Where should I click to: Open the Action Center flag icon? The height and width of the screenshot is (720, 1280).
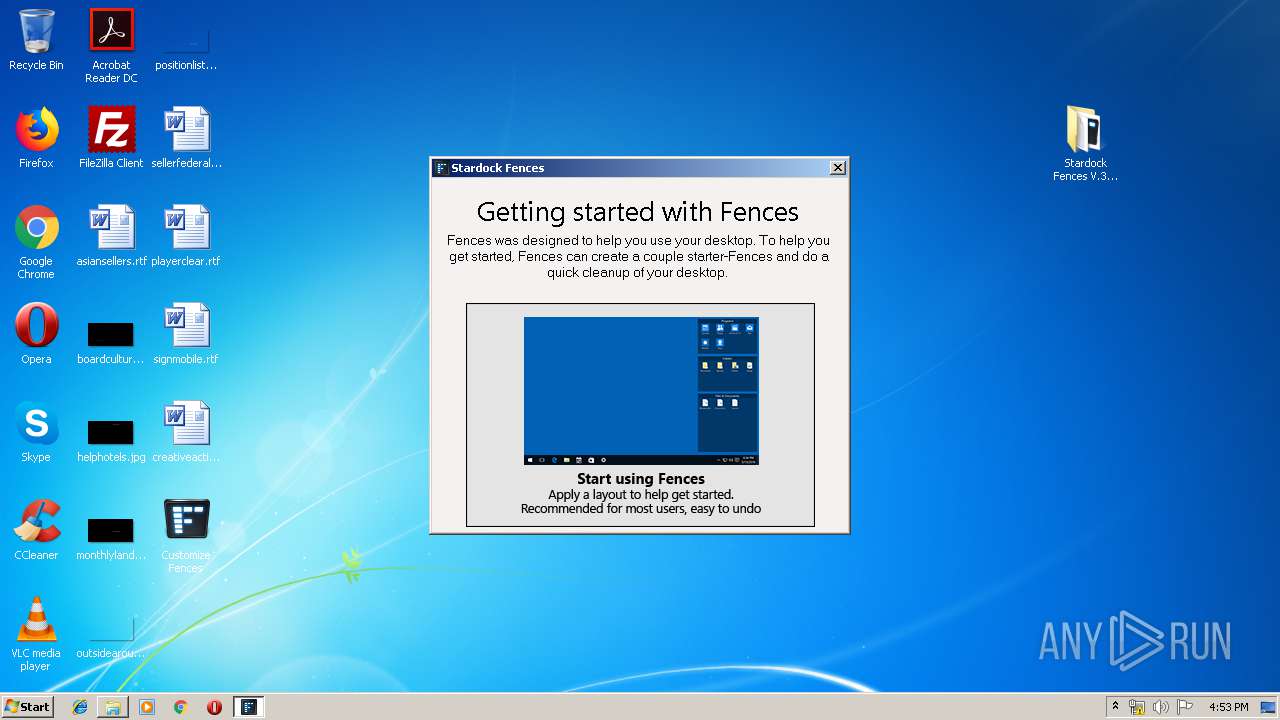pyautogui.click(x=1184, y=707)
